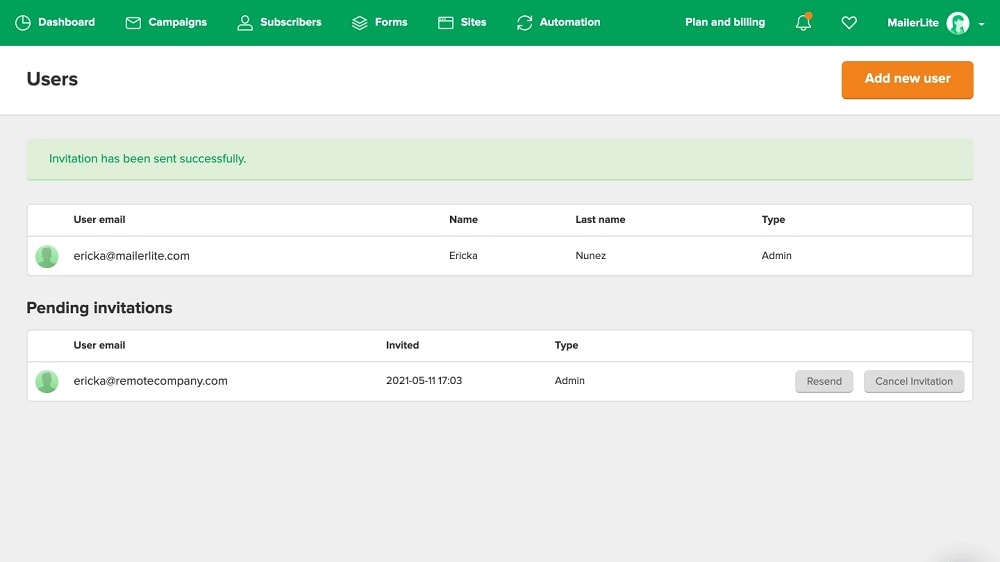Click the Automation refresh arrows icon
The height and width of the screenshot is (562, 1000).
pyautogui.click(x=524, y=23)
